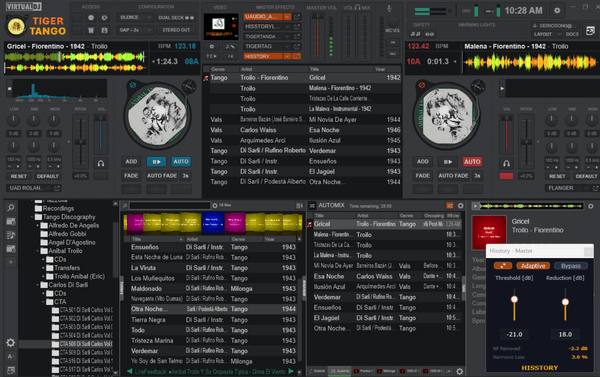This screenshot has height=377, width=600.
Task: Toggle DUAL DECK configuration button
Action: tap(176, 18)
